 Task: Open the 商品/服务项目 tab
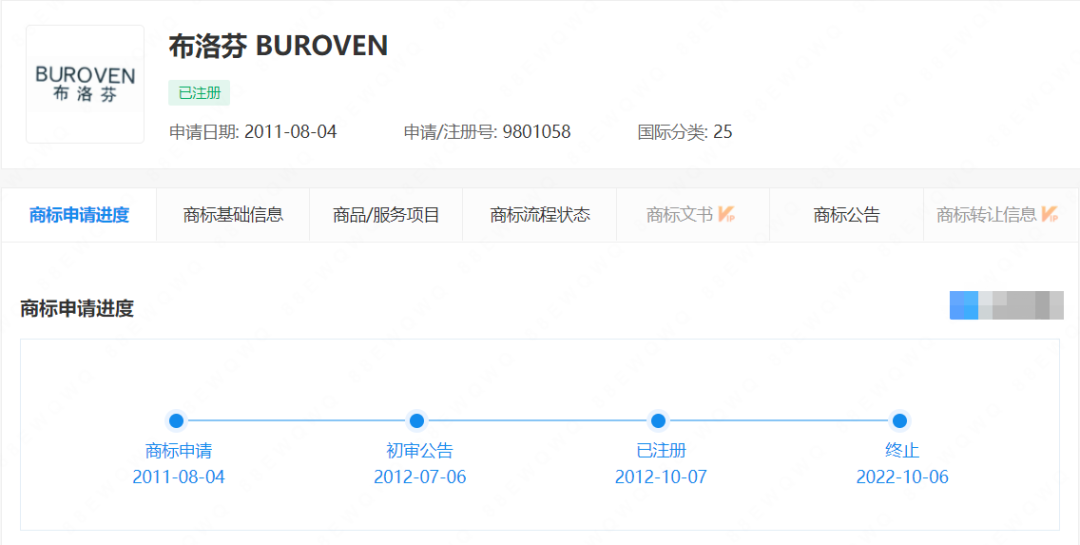(386, 215)
